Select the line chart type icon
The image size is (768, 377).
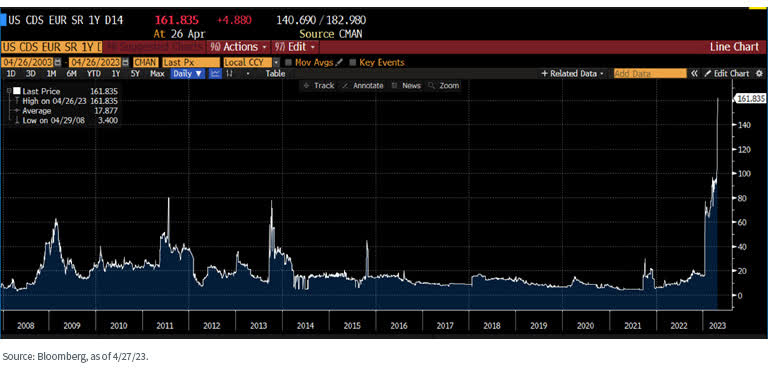tap(215, 73)
